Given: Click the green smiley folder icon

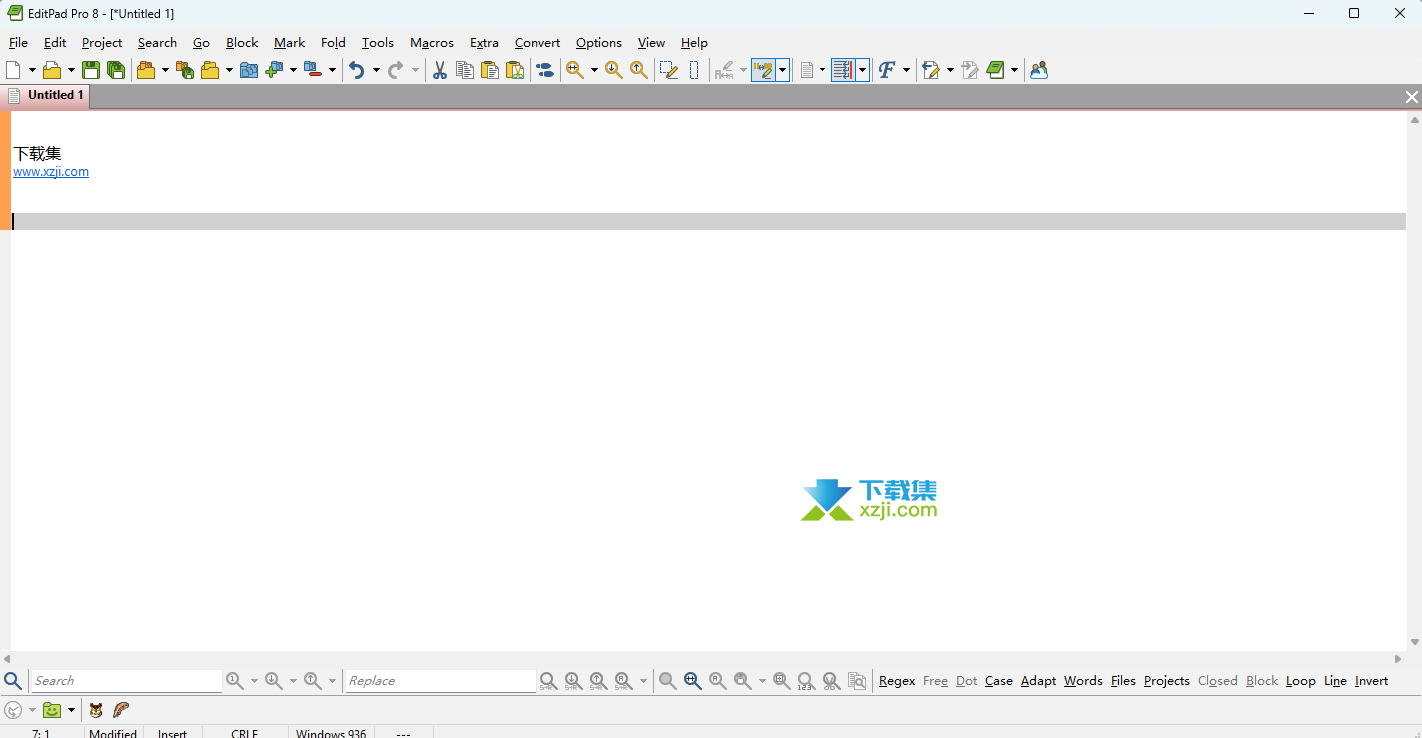Looking at the screenshot, I should pos(52,710).
